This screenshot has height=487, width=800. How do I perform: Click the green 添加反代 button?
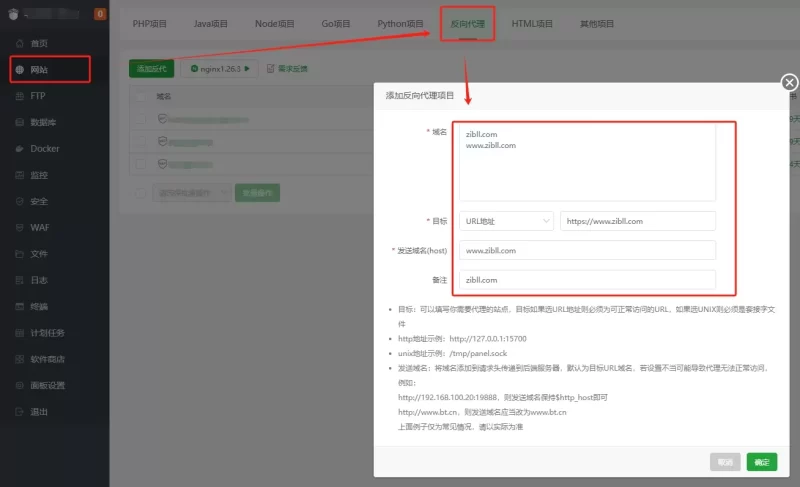click(x=152, y=68)
